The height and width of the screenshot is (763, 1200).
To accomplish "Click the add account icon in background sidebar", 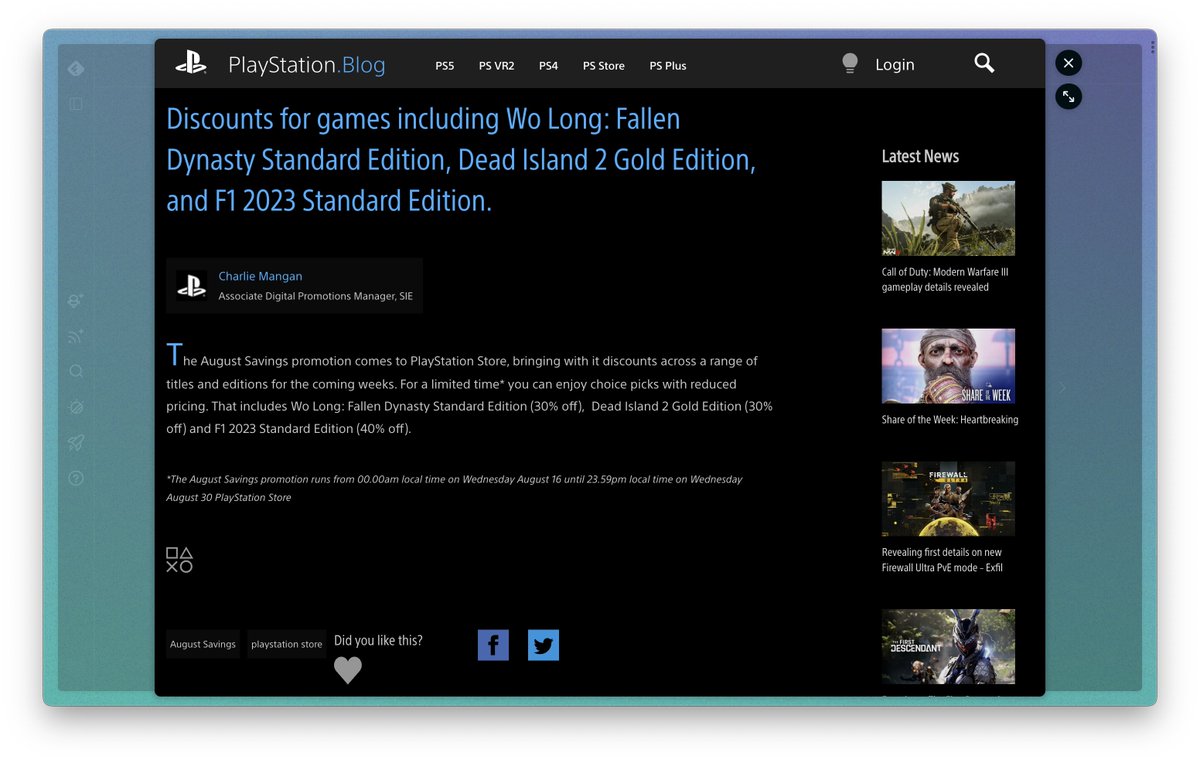I will (76, 301).
